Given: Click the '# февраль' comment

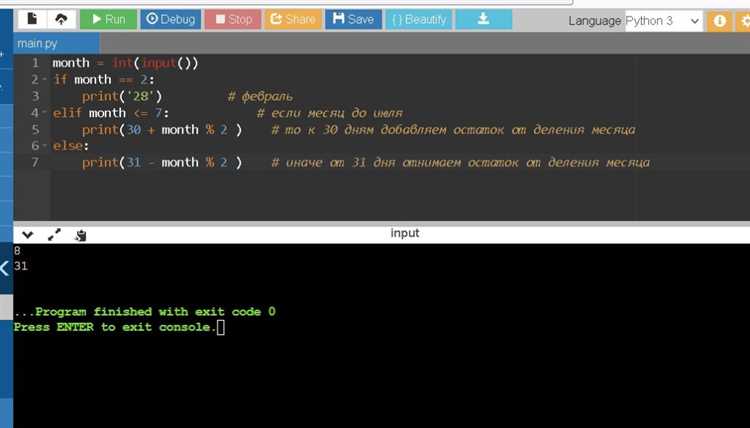Looking at the screenshot, I should (260, 97).
